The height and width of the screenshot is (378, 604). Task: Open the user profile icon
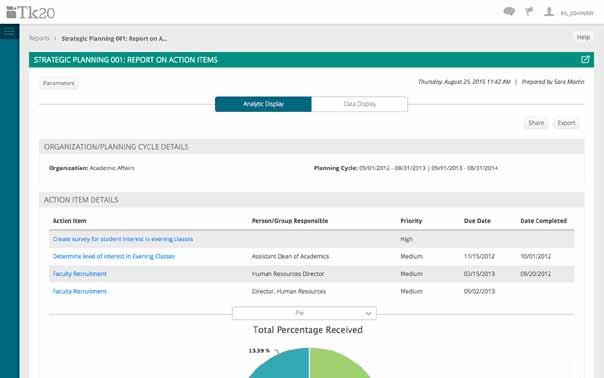(x=549, y=12)
